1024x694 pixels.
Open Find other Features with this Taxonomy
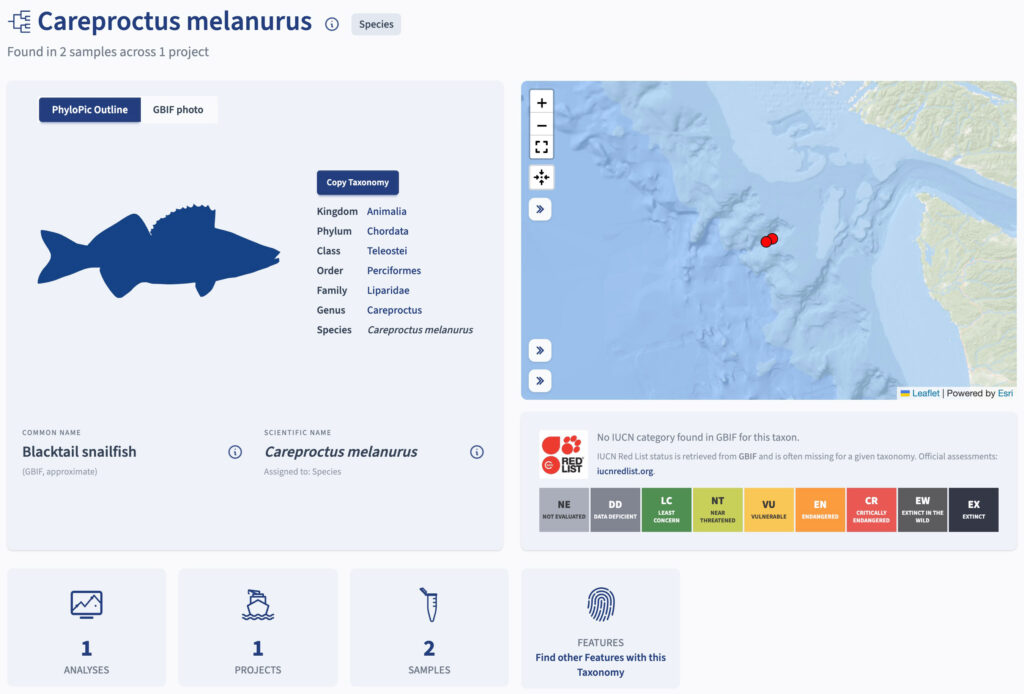tap(601, 665)
